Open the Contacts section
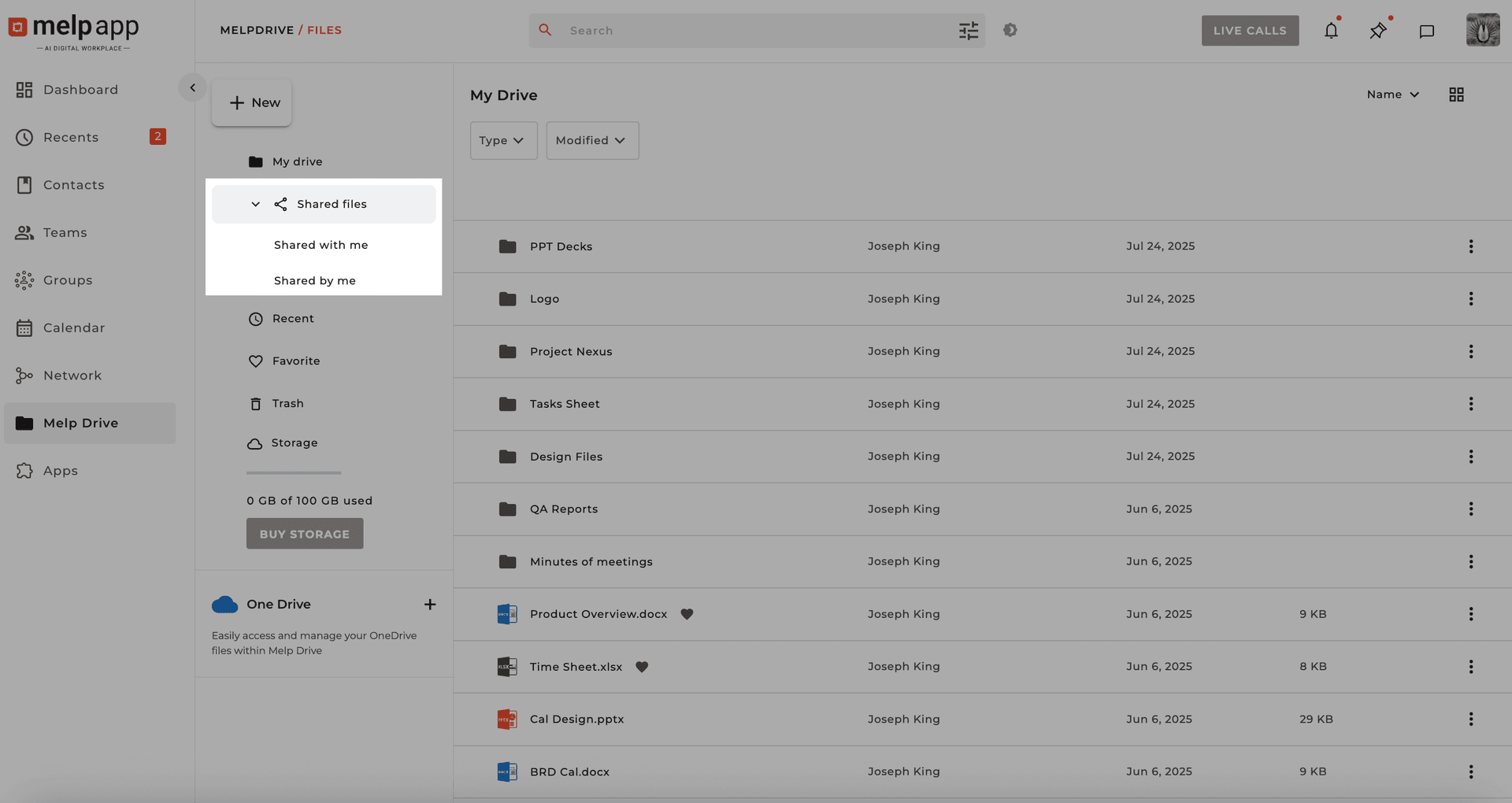The height and width of the screenshot is (803, 1512). (x=73, y=185)
